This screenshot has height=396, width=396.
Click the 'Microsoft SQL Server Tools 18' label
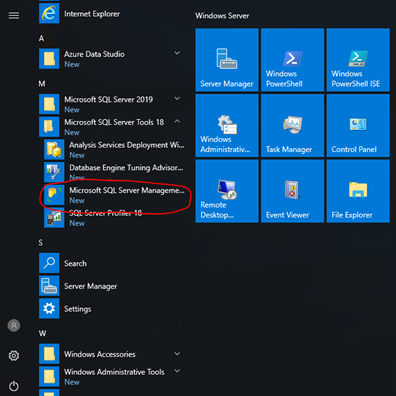pos(114,122)
